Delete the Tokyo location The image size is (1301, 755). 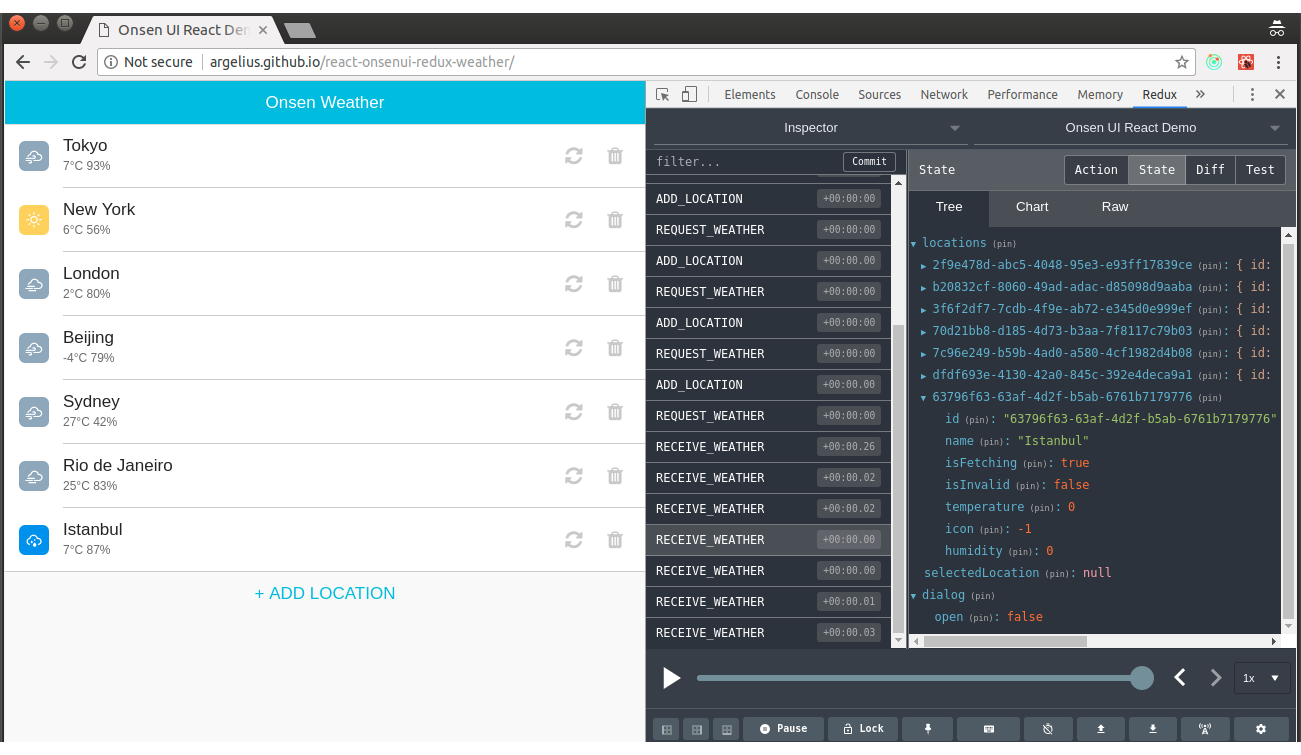[x=615, y=156]
